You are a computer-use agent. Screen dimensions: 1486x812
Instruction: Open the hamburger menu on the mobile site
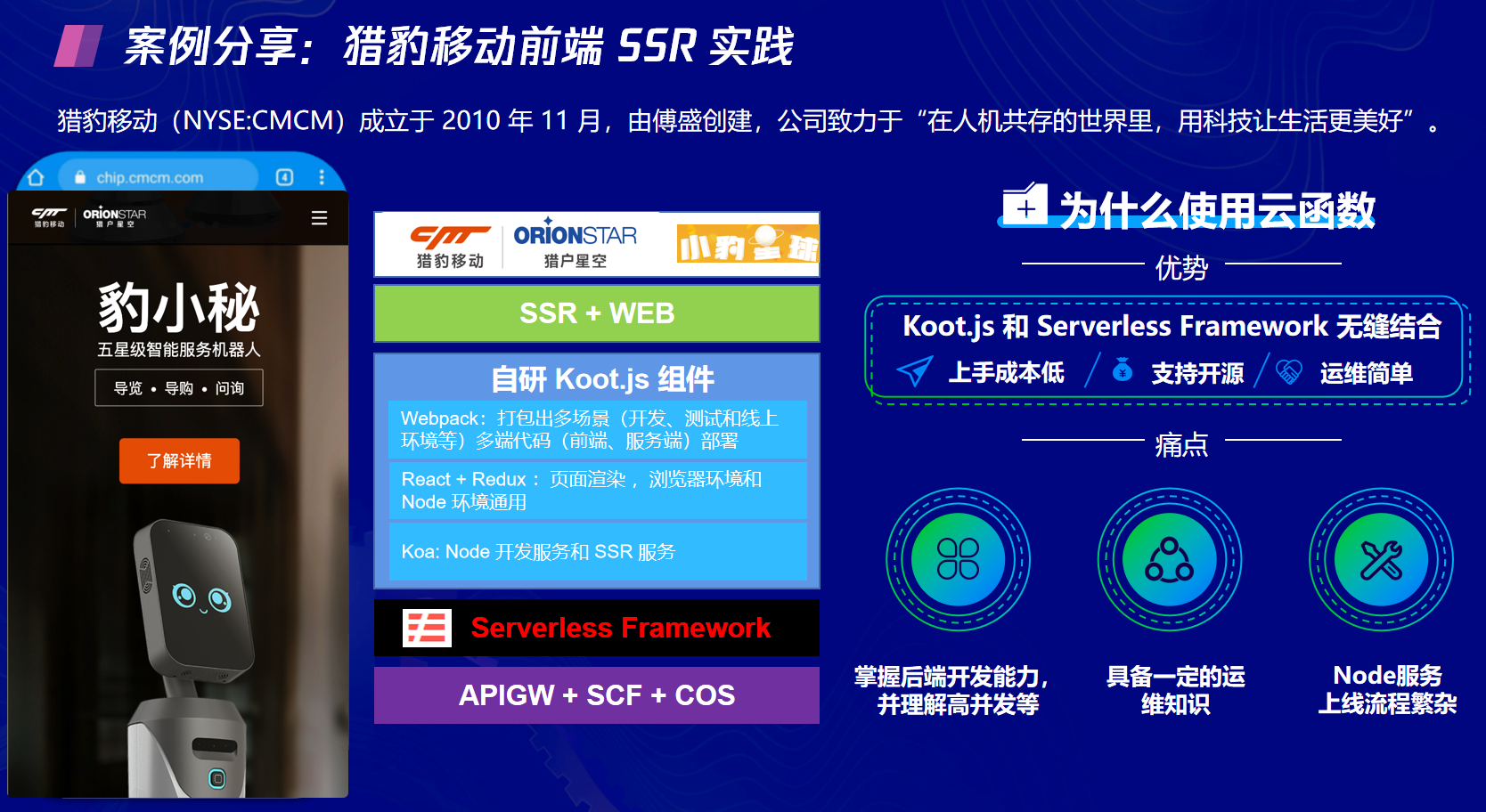pos(319,218)
